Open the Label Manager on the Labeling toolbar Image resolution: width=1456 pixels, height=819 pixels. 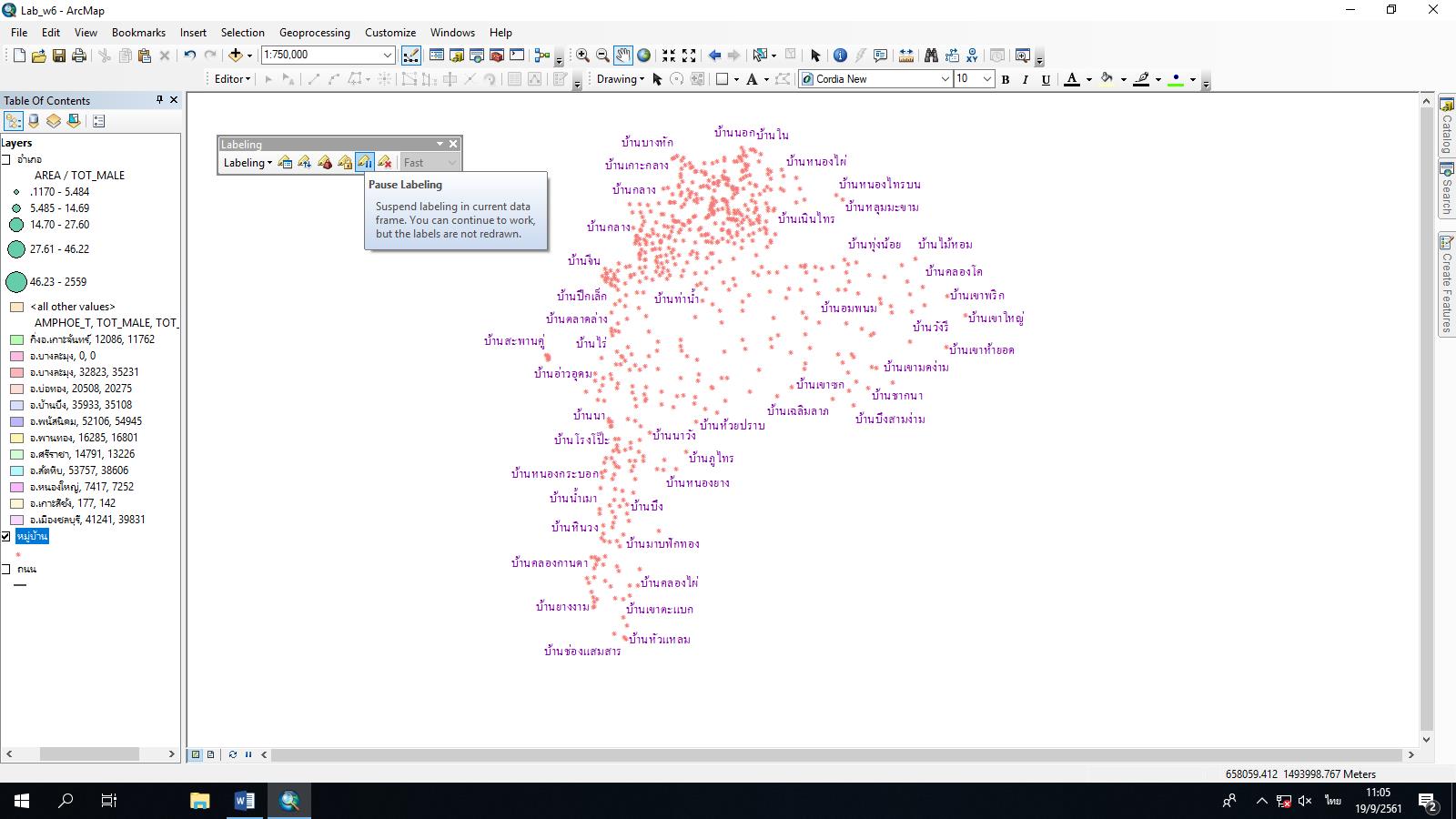285,162
